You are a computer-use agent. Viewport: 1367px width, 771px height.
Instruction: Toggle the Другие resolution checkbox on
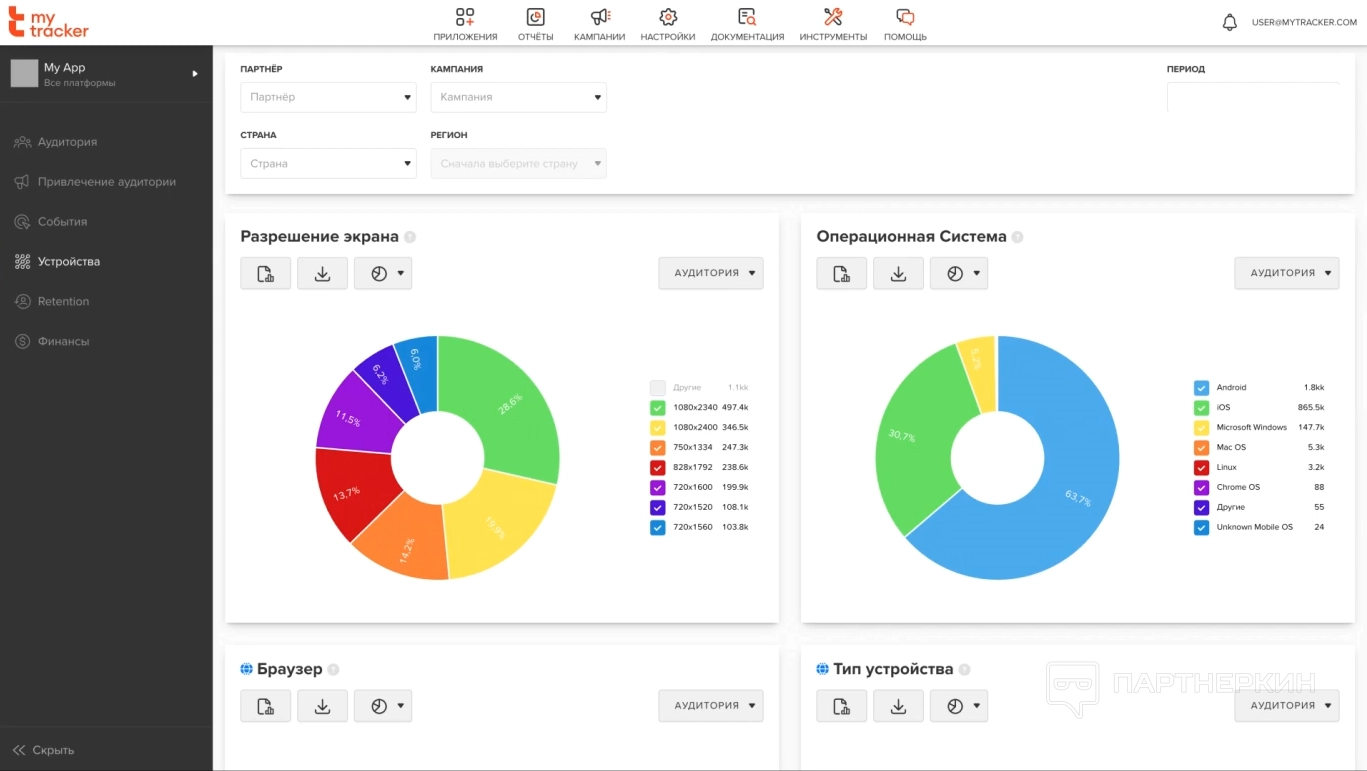657,388
